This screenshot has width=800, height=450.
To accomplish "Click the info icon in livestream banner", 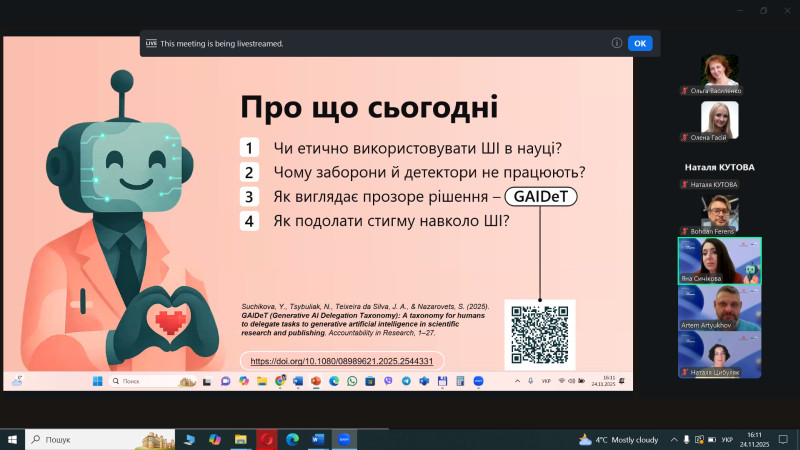I will click(x=617, y=43).
